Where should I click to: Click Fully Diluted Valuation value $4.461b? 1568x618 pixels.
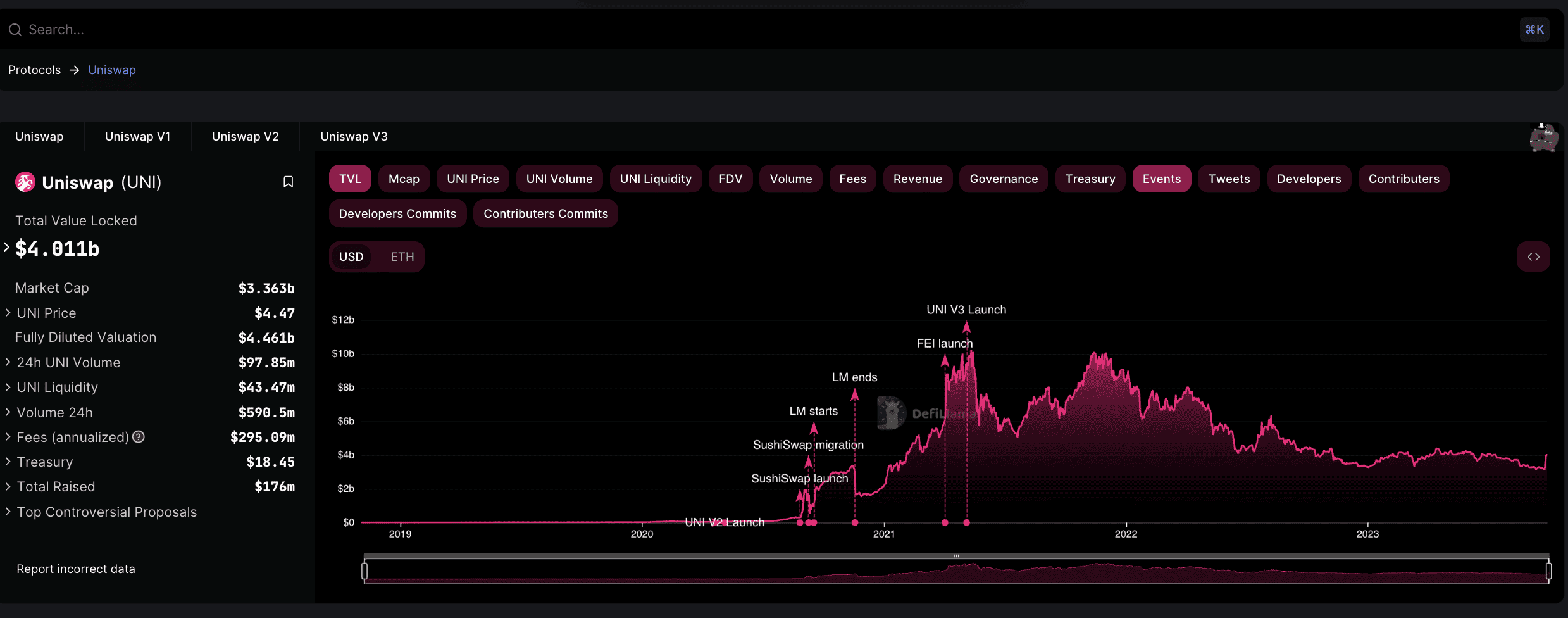266,337
